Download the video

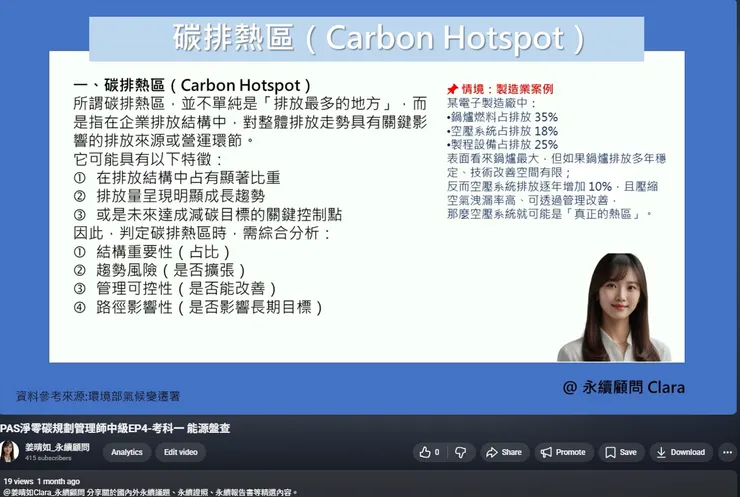(681, 452)
